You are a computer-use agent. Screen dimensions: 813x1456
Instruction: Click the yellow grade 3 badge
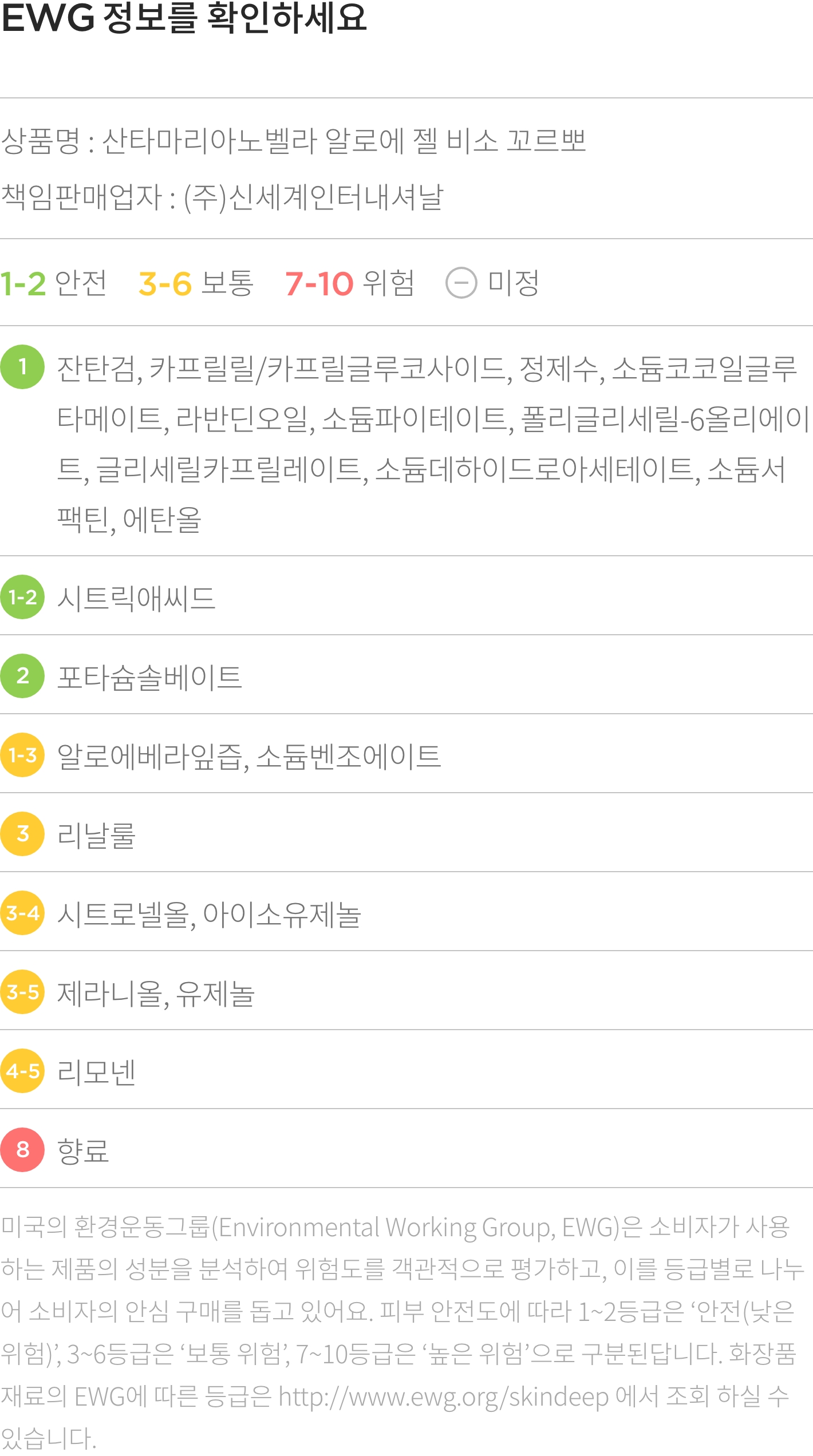pyautogui.click(x=22, y=834)
